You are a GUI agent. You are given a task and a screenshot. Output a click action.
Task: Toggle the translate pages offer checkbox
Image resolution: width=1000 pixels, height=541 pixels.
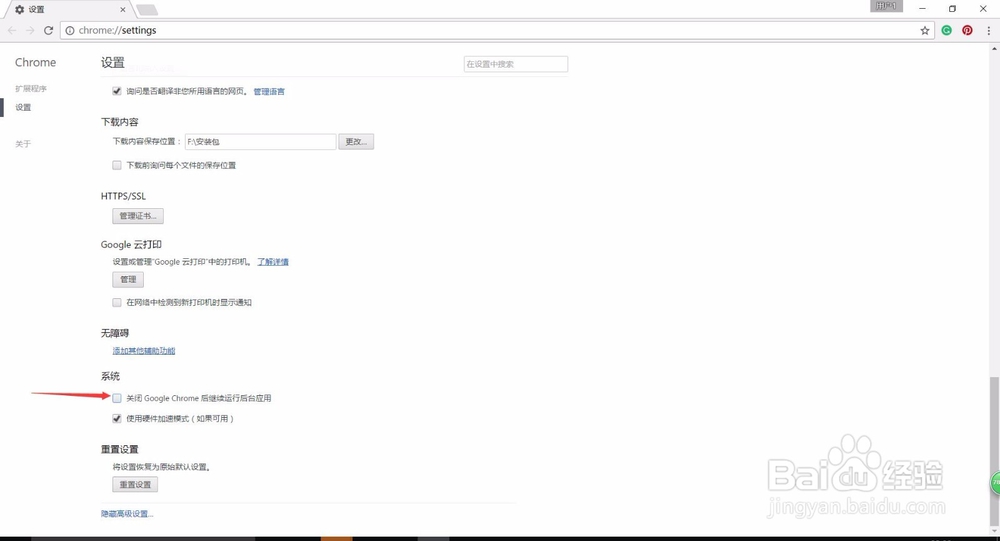coord(117,91)
